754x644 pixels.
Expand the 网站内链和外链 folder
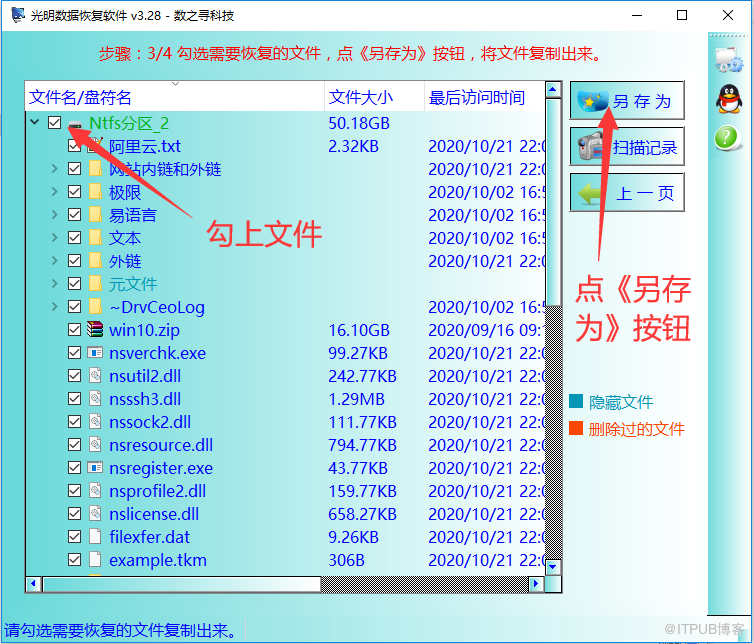tap(54, 168)
